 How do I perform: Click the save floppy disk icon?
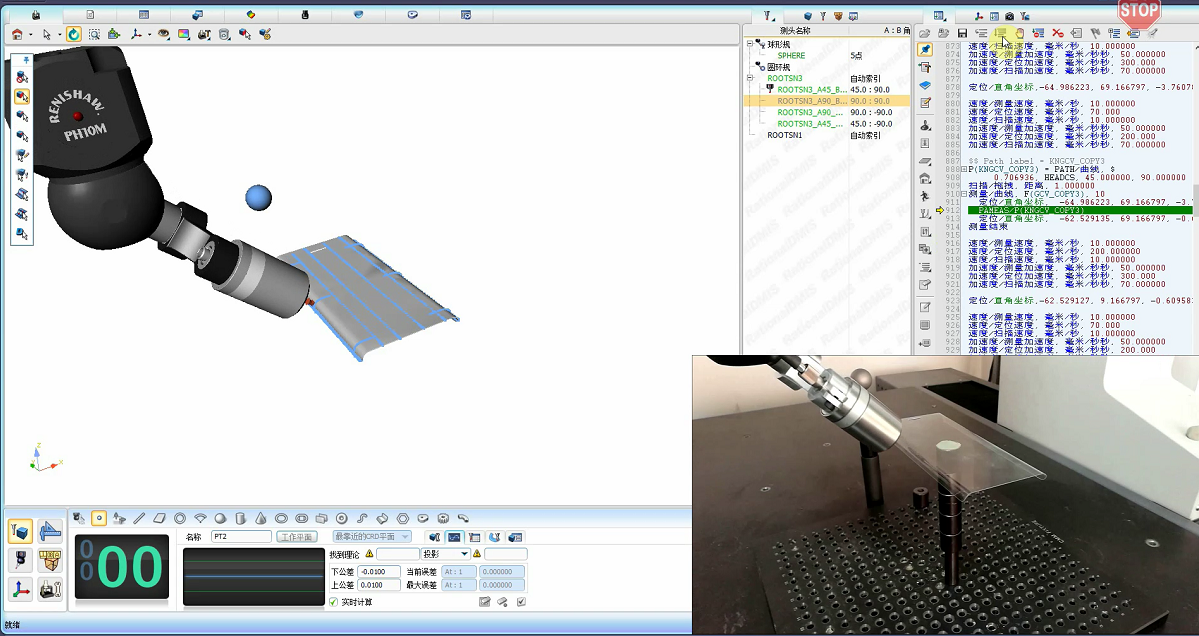point(961,34)
